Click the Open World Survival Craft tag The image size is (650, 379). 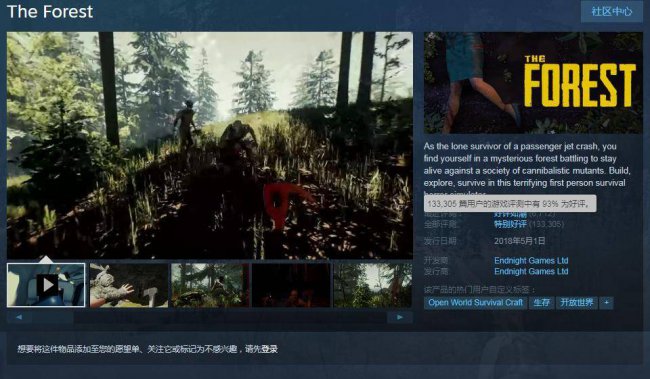[x=475, y=302]
